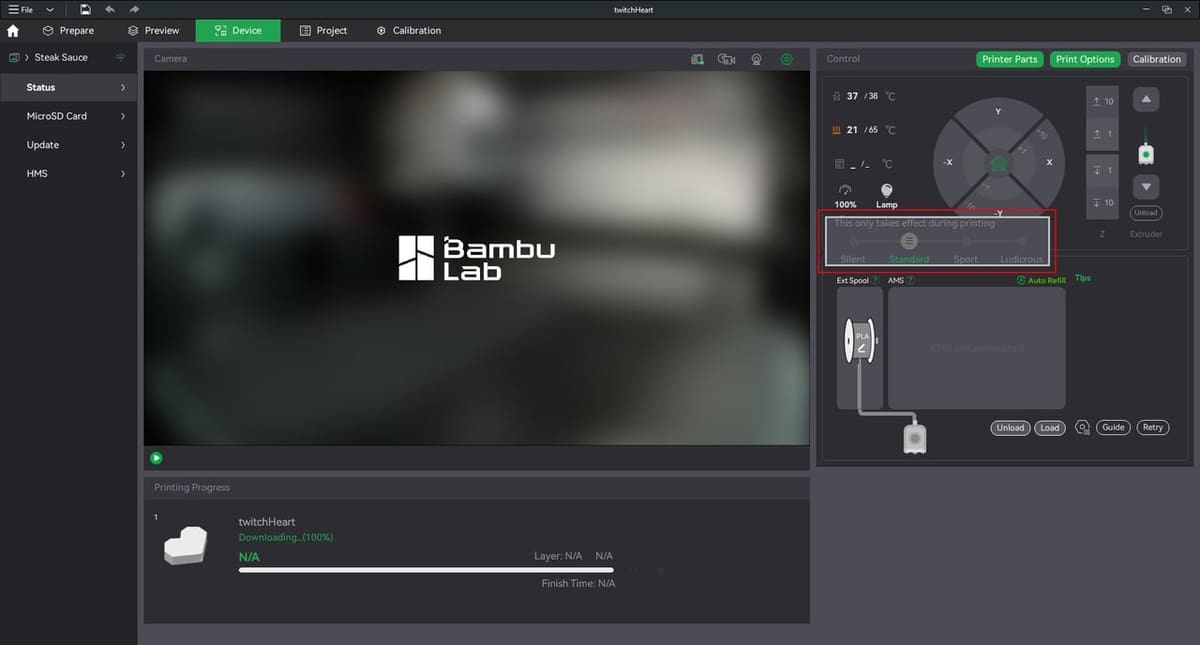This screenshot has width=1200, height=645.
Task: Switch to the Calibration tab
Action: click(408, 31)
